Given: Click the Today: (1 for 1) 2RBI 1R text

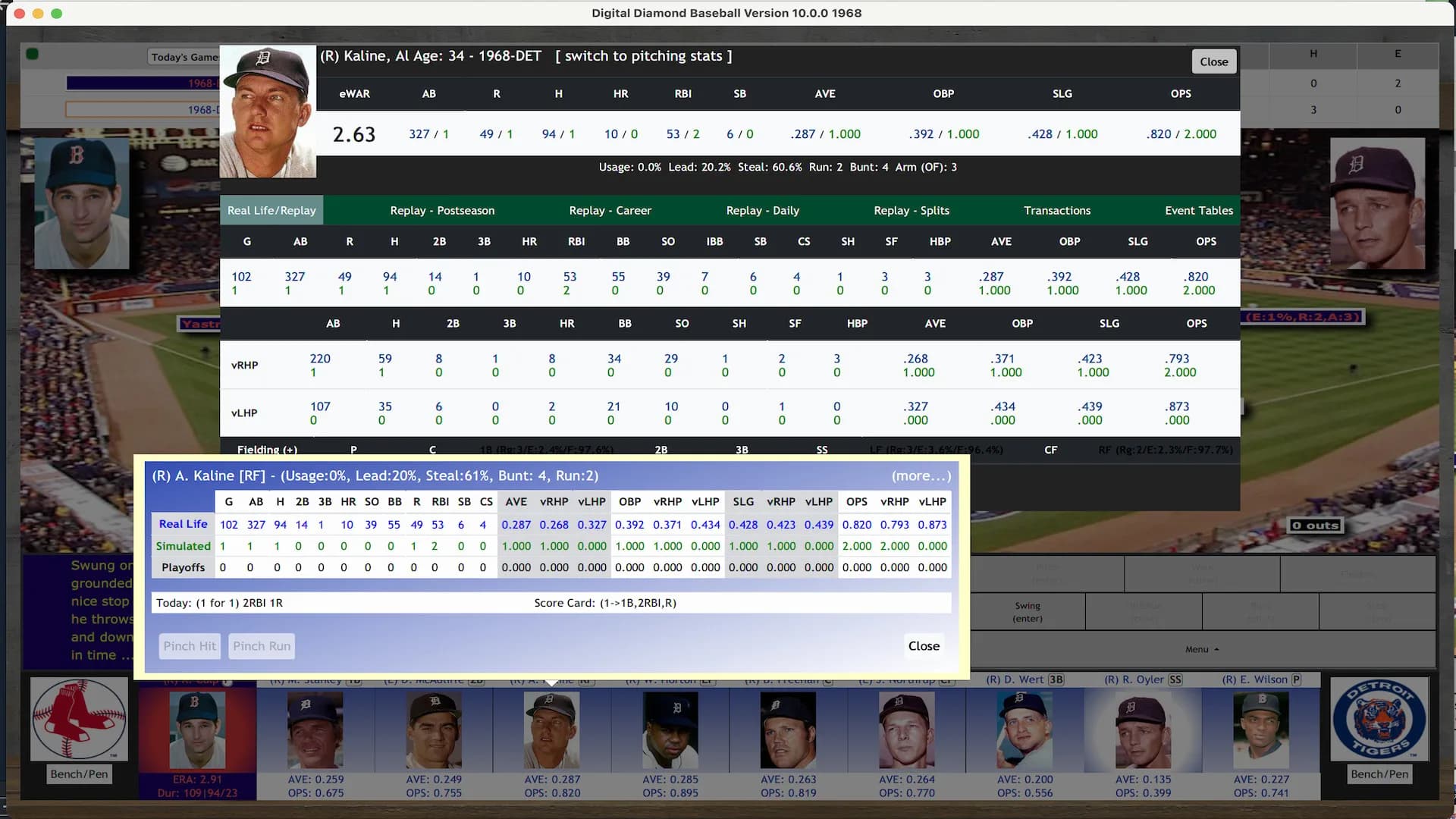Looking at the screenshot, I should coord(219,603).
